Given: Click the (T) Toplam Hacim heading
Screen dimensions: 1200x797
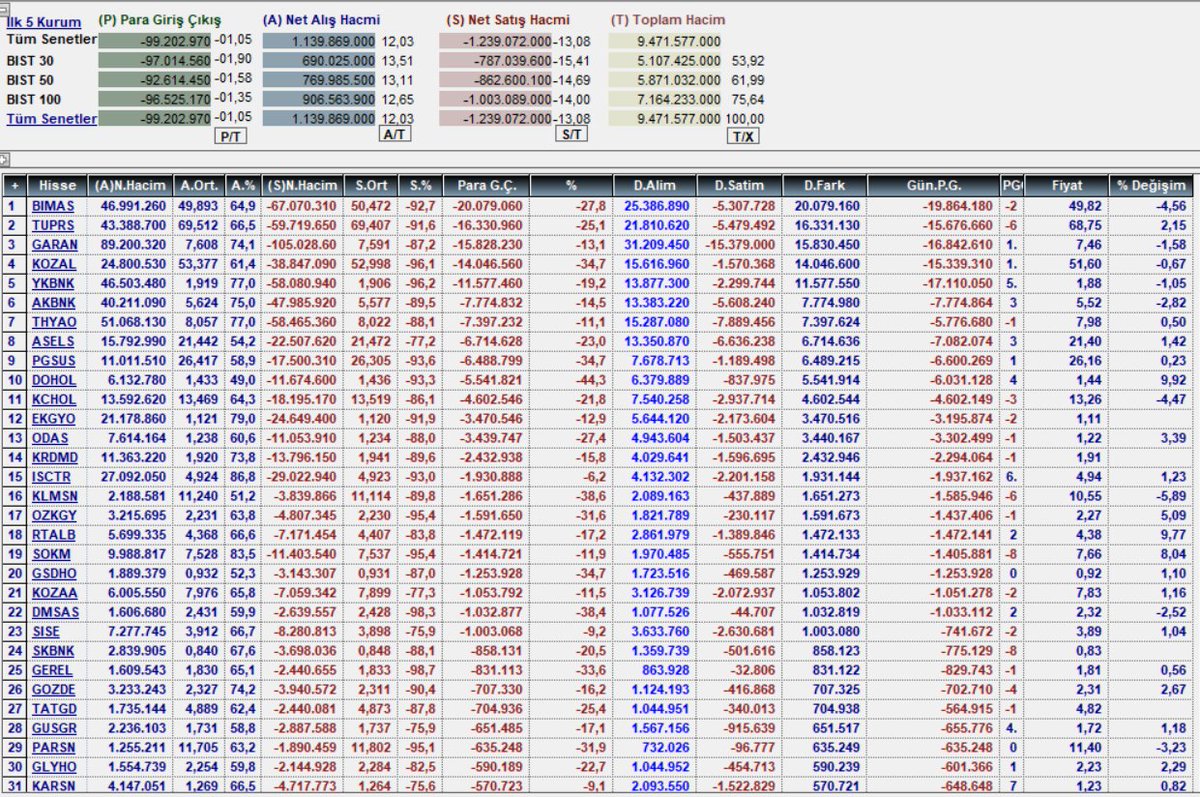Looking at the screenshot, I should 668,19.
